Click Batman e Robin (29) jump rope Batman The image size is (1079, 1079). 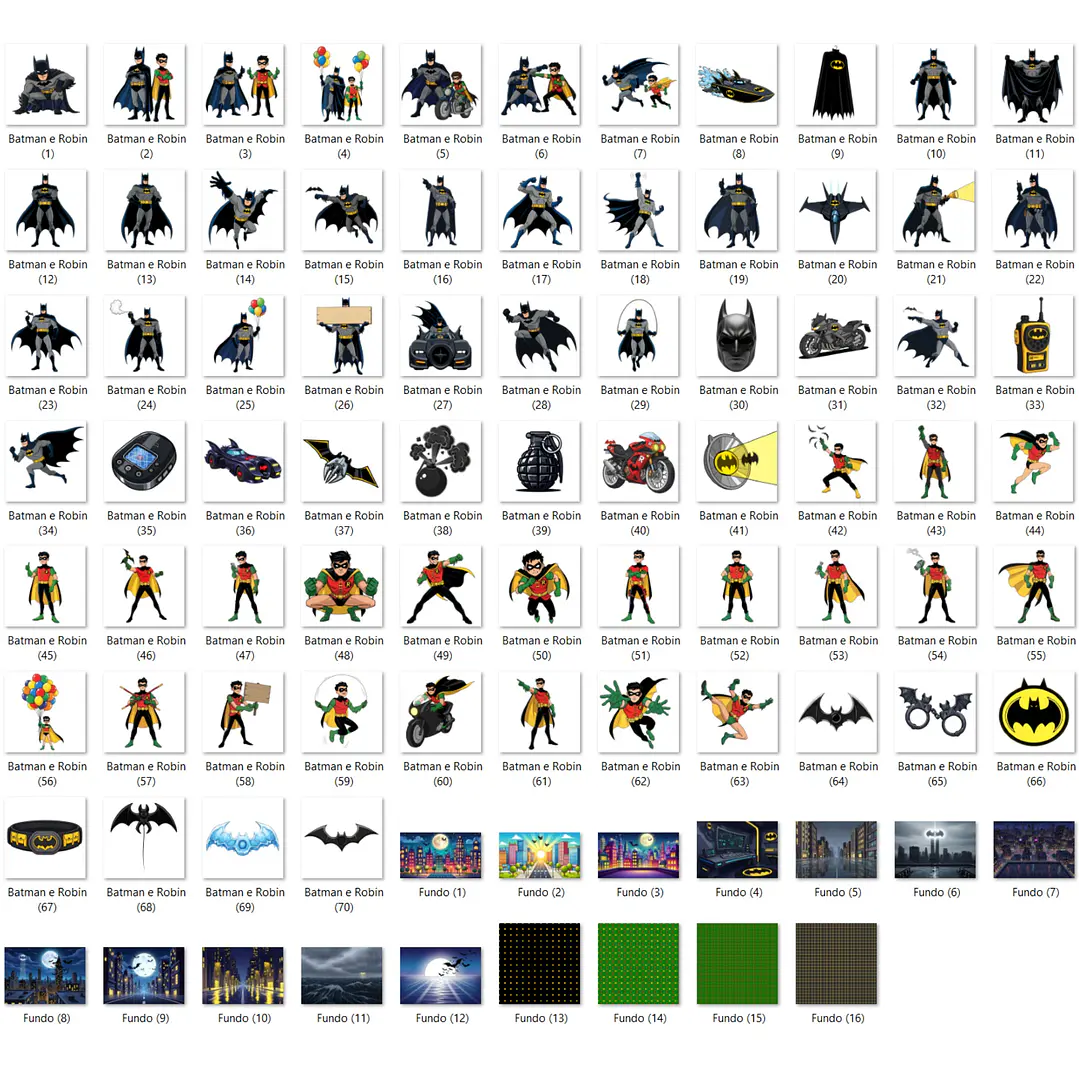639,336
